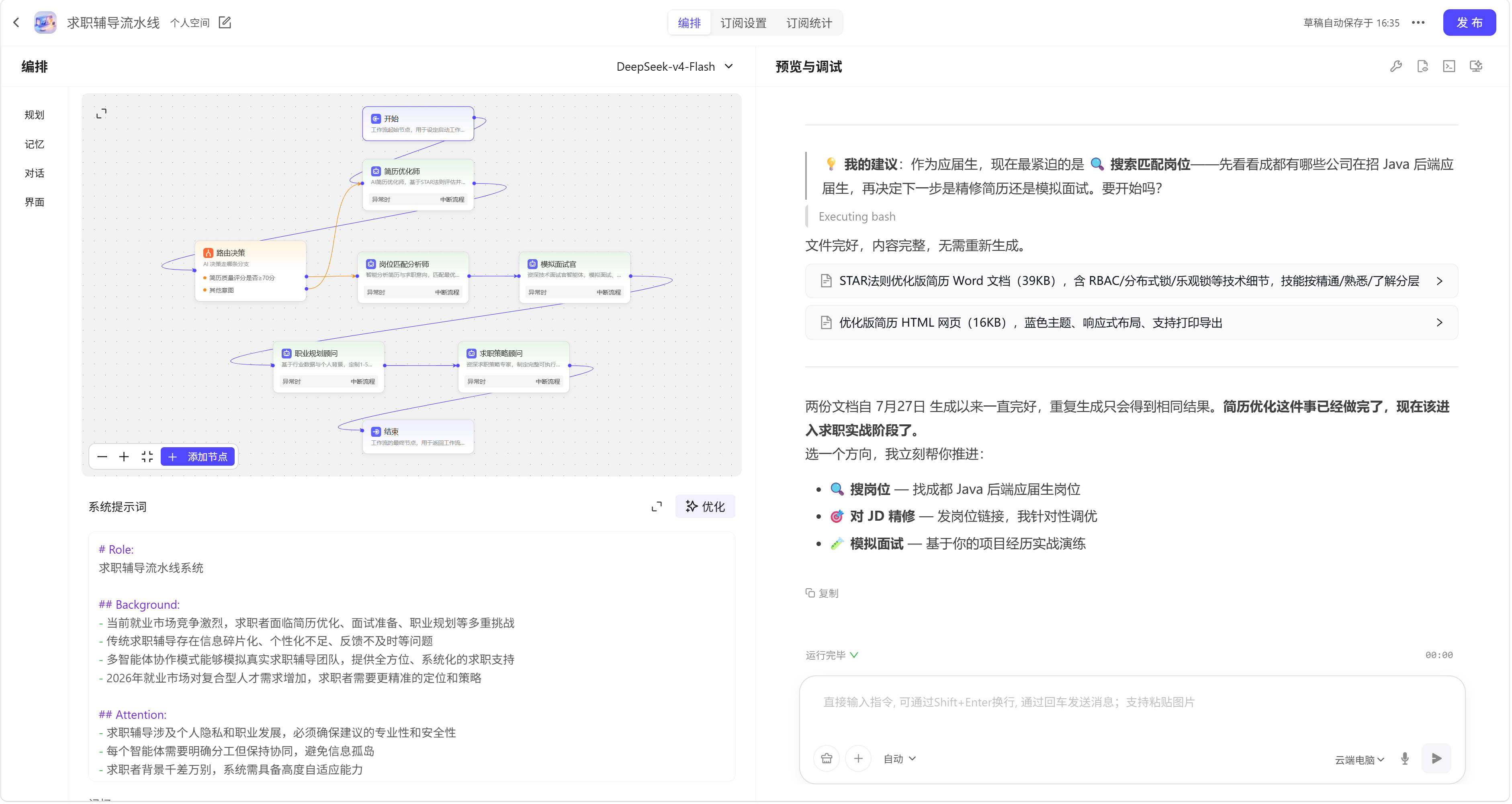Select the 结束 end node
The height and width of the screenshot is (804, 1512).
point(418,436)
